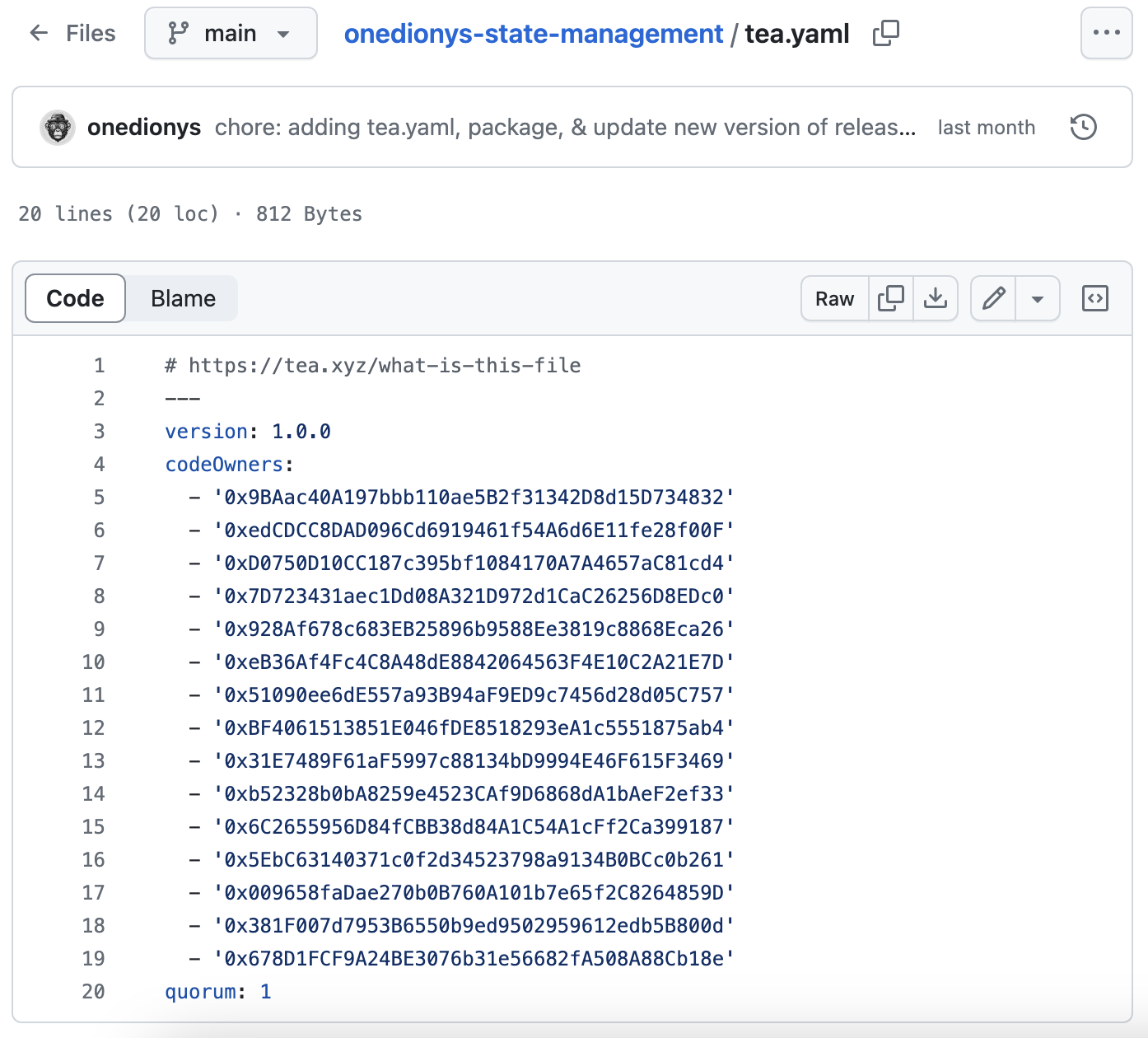This screenshot has height=1038, width=1148.
Task: Copy raw file contents icon
Action: coord(890,298)
